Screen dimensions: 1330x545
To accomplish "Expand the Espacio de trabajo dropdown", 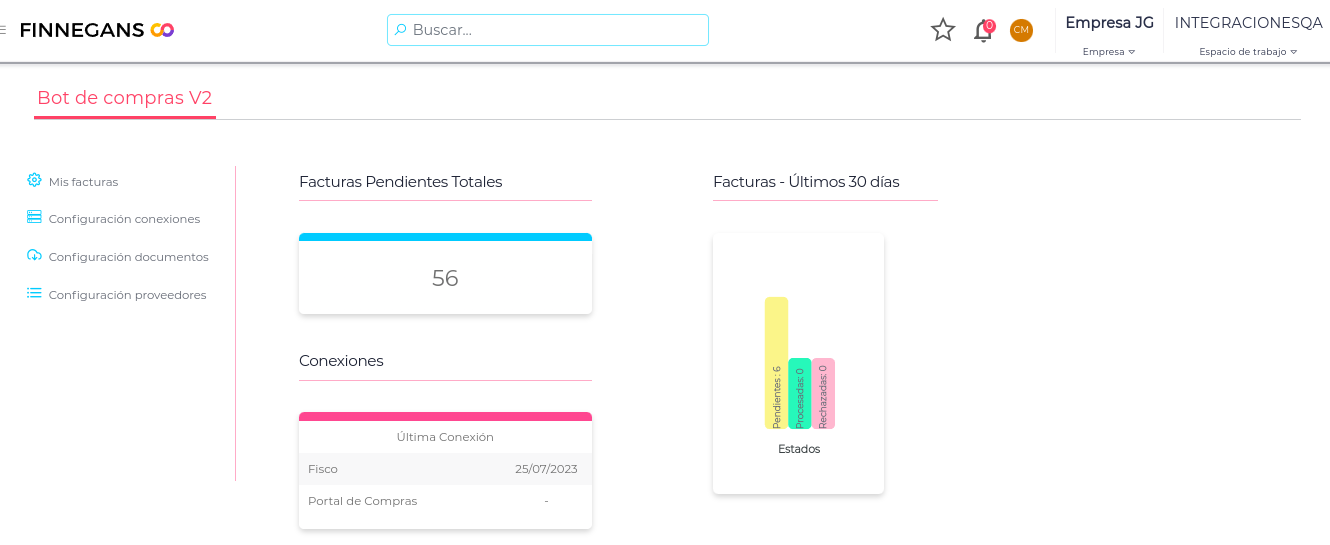I will pos(1248,51).
